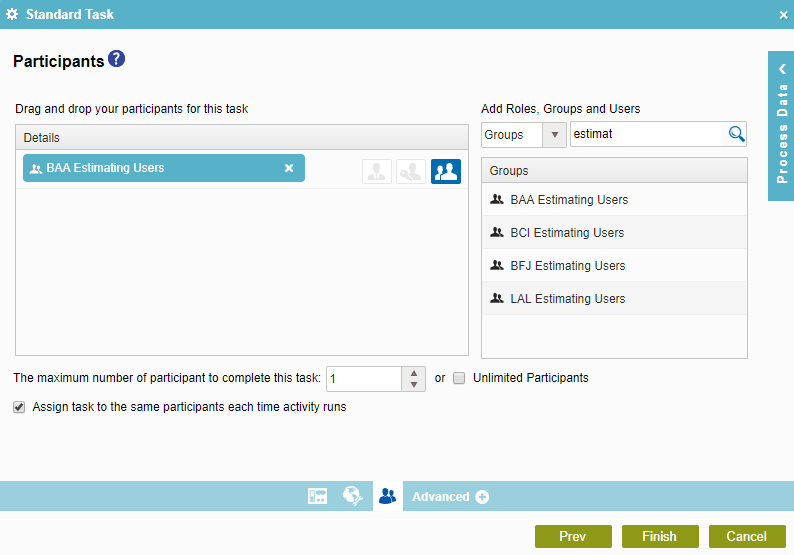
Task: Click the search magnifier icon
Action: [x=736, y=134]
